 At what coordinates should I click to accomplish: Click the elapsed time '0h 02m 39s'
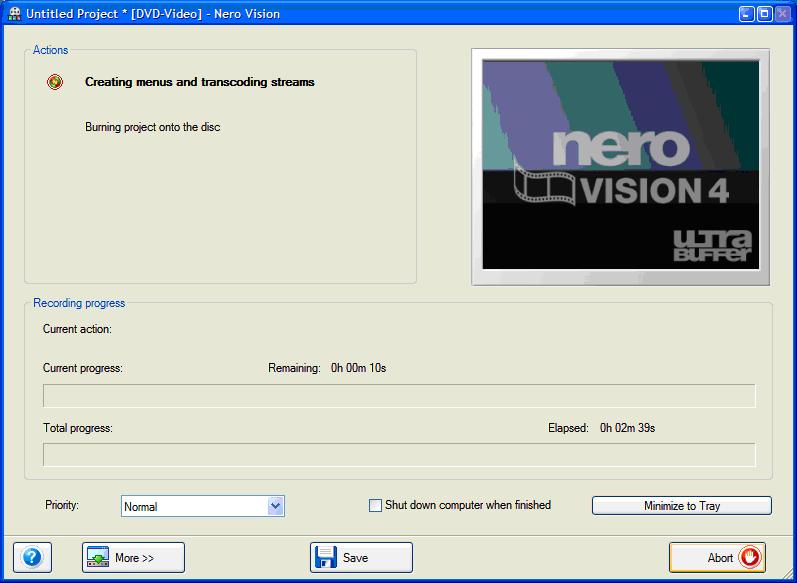point(627,428)
